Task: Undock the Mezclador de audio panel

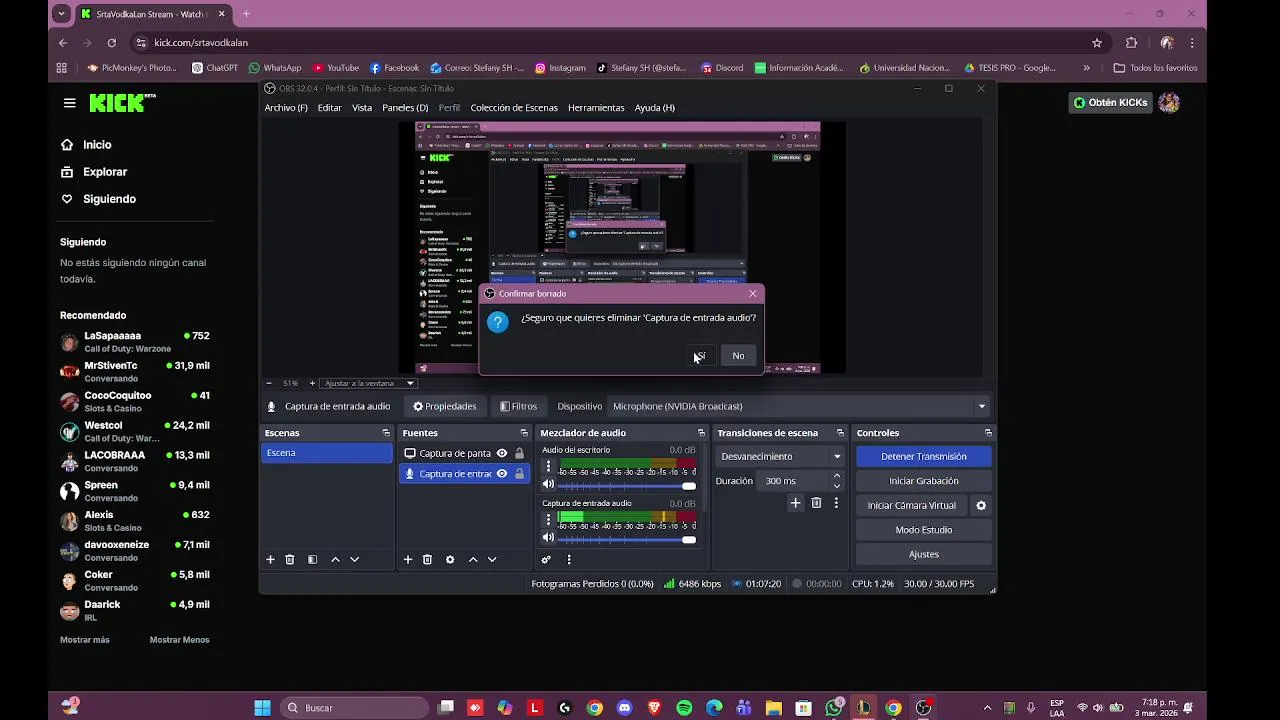Action: point(701,433)
